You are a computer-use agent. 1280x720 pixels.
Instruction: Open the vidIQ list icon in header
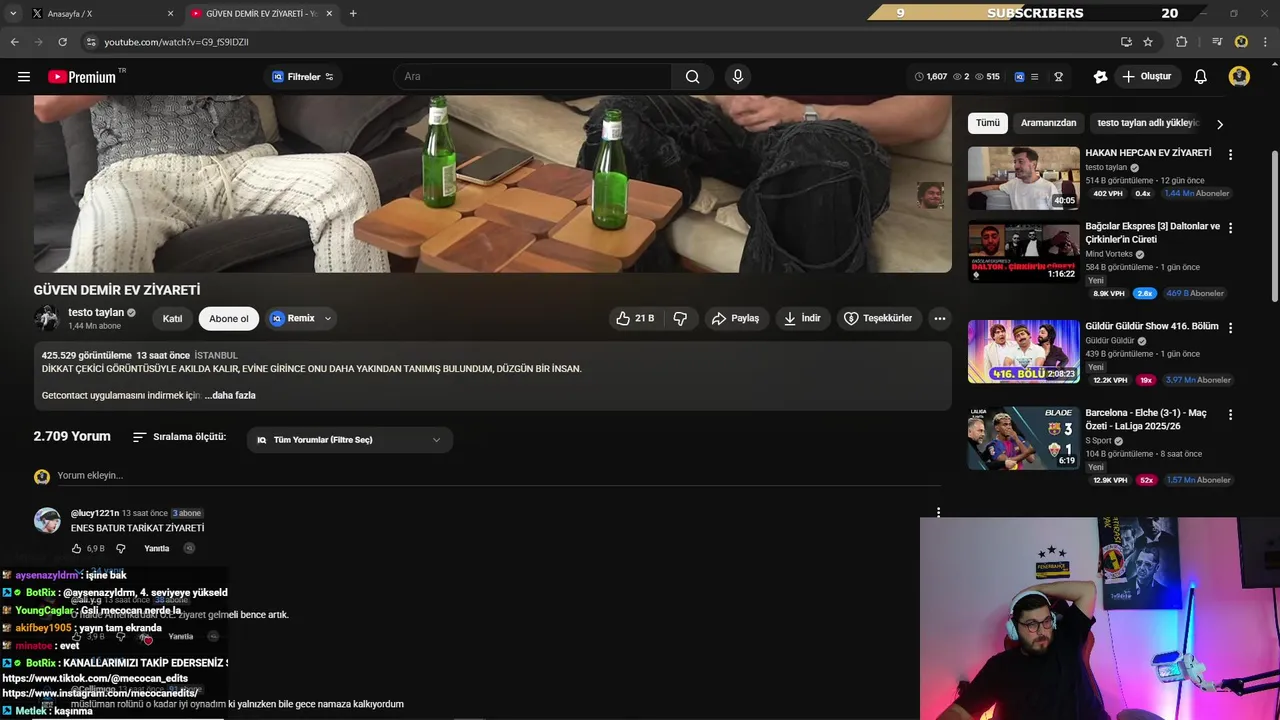coord(1034,77)
